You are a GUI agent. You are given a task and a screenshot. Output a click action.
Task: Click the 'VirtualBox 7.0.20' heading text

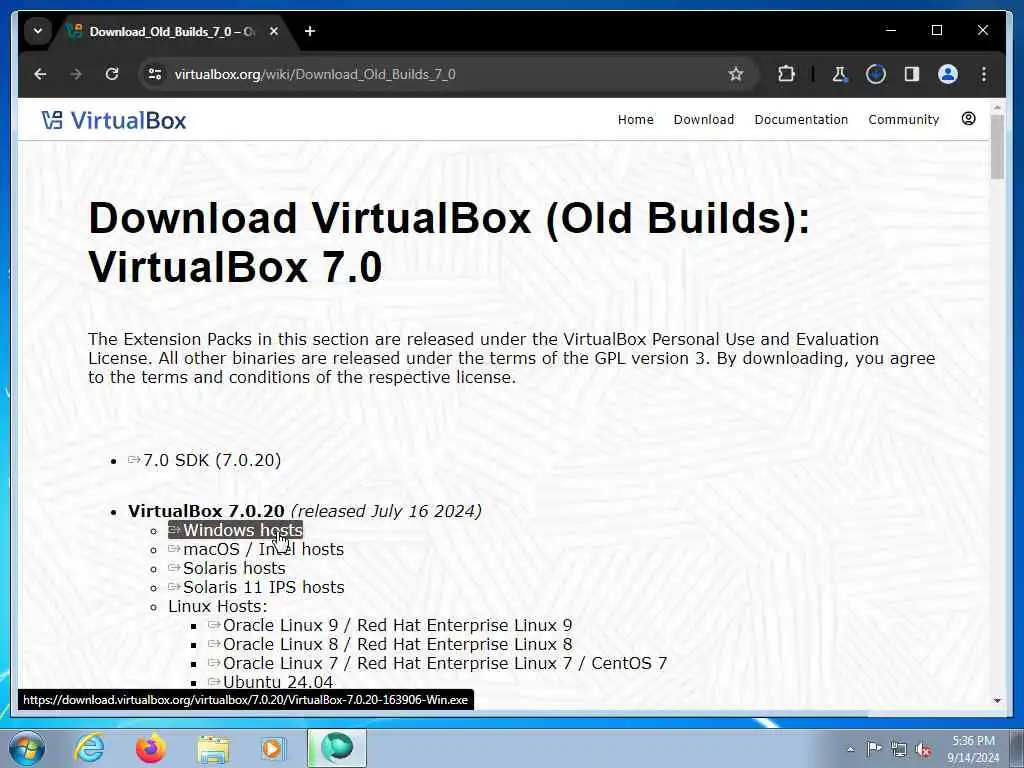206,511
